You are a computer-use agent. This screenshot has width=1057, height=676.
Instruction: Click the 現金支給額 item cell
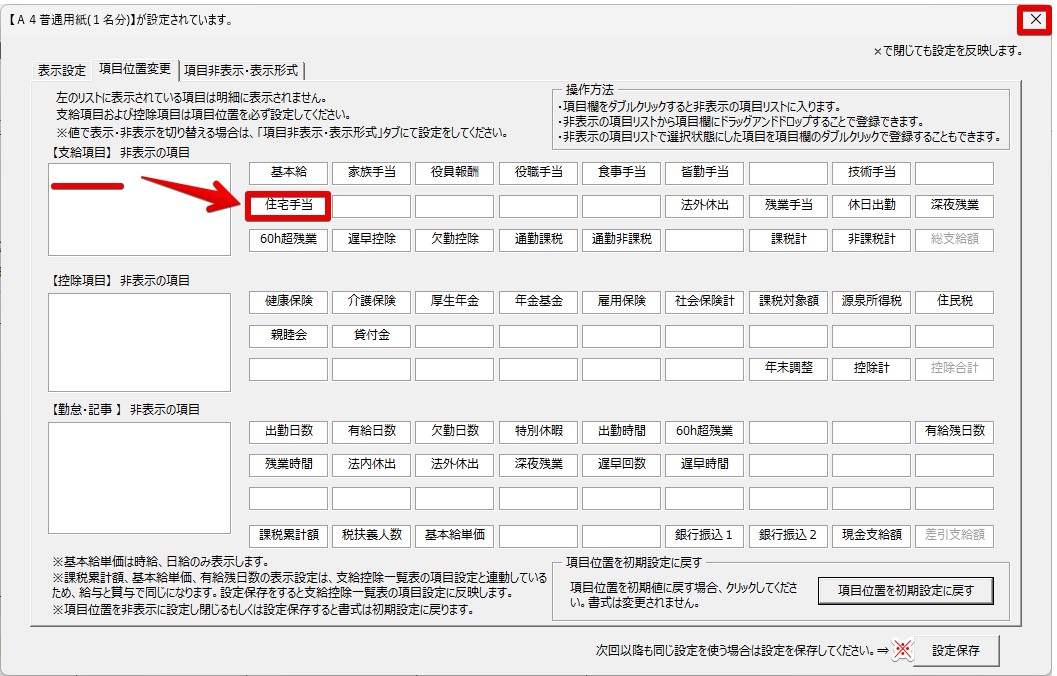tap(871, 535)
